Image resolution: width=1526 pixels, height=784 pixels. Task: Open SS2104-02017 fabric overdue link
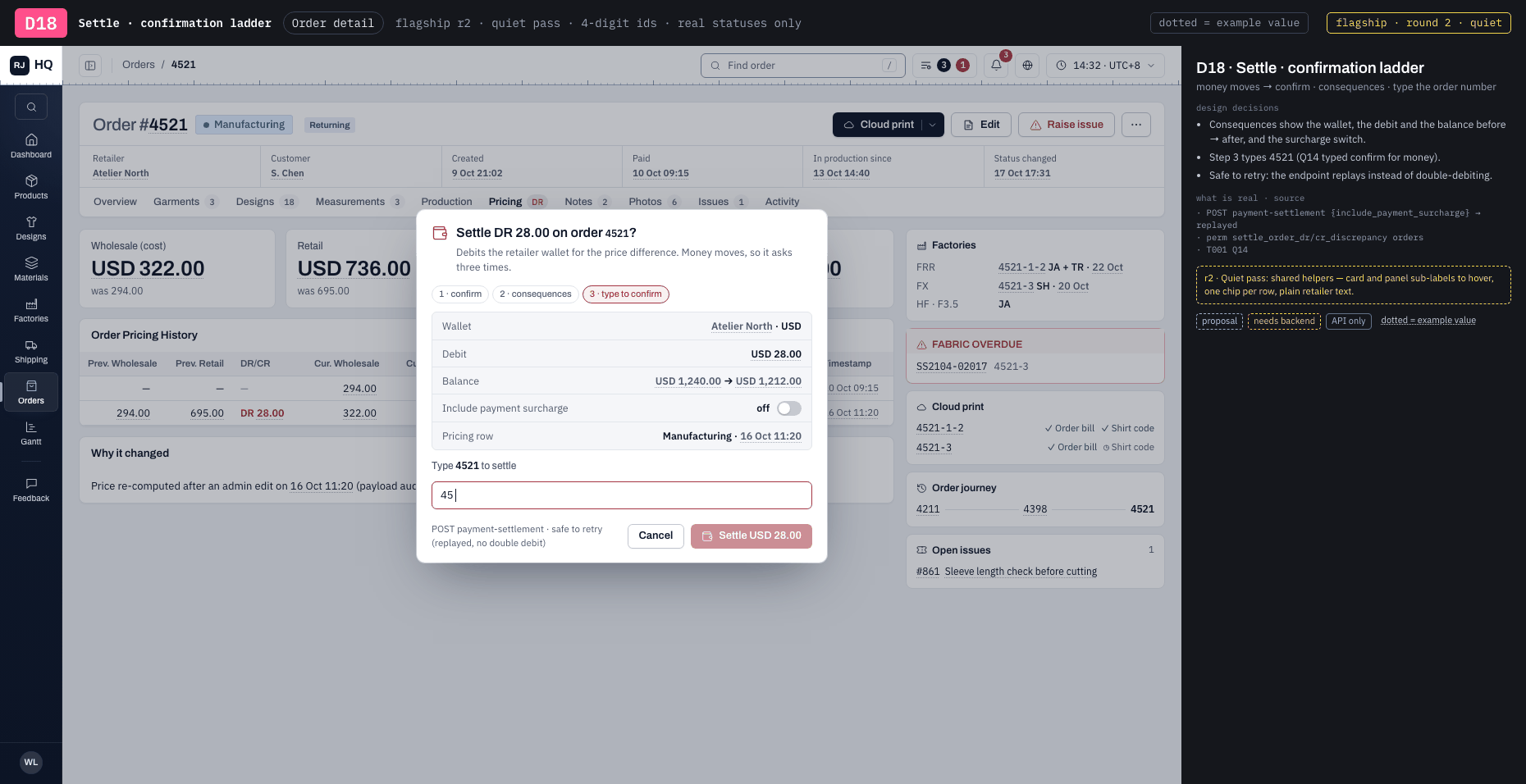click(x=952, y=367)
